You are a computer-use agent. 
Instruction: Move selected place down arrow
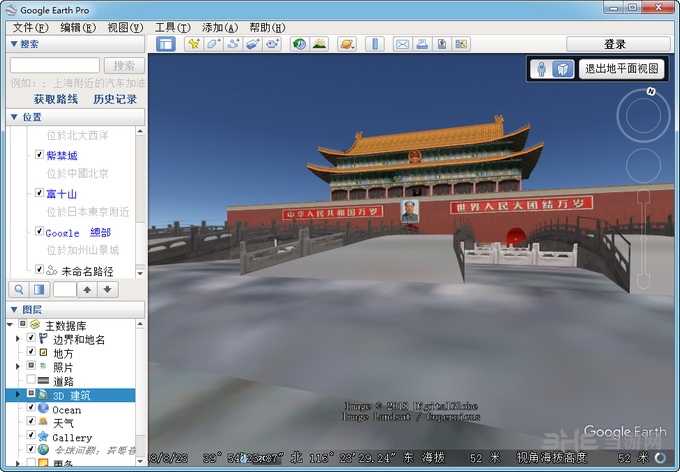(108, 289)
